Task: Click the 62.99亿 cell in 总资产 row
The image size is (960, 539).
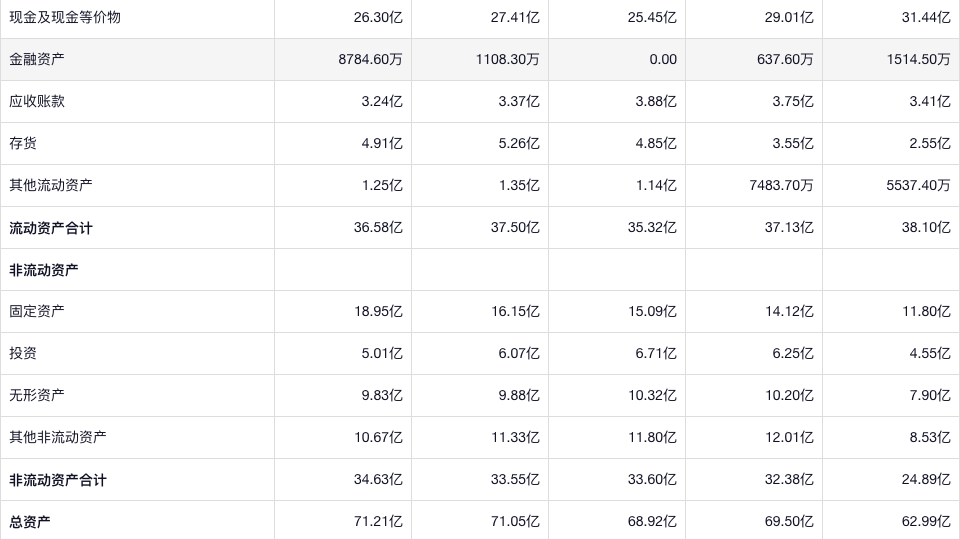Action: pyautogui.click(x=925, y=522)
